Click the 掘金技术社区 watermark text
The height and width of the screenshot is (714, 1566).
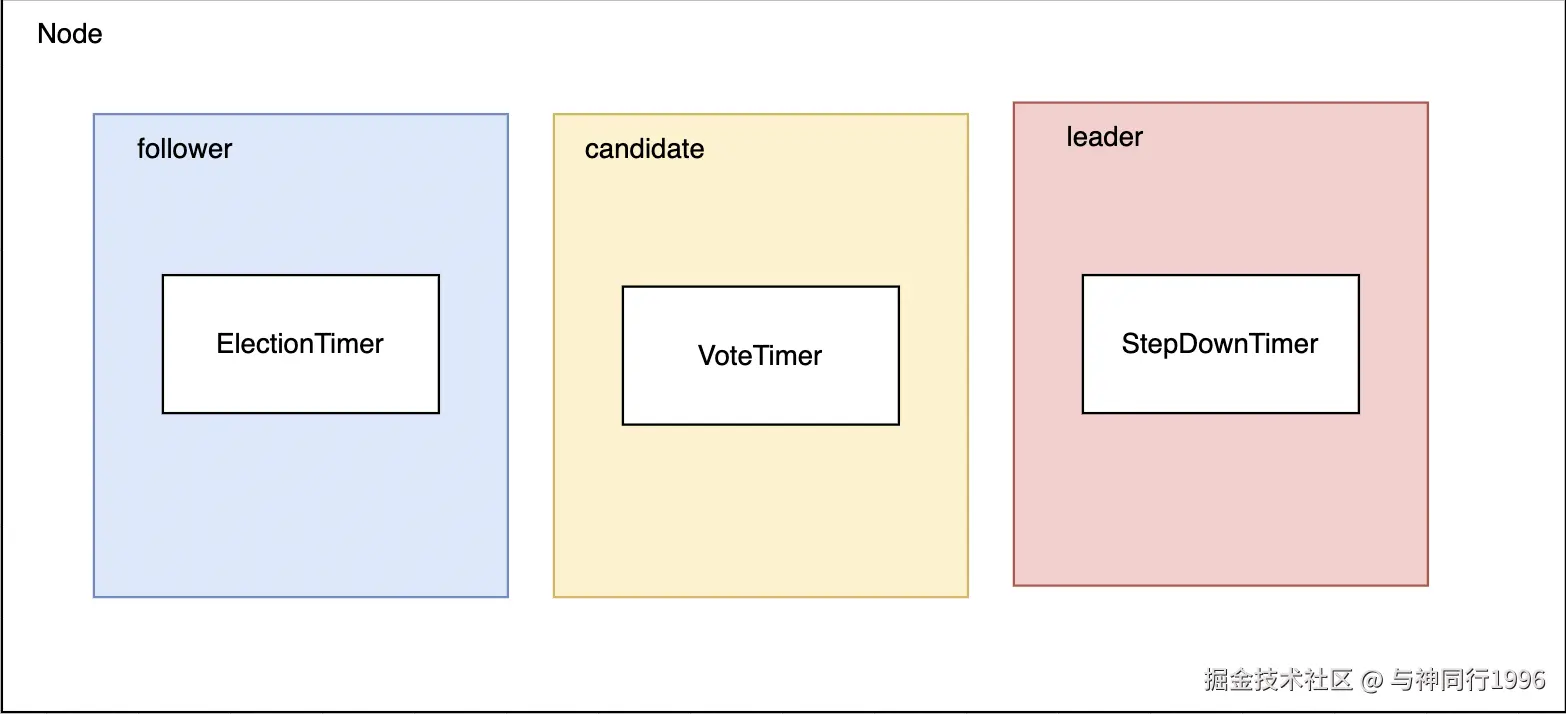pyautogui.click(x=1278, y=680)
